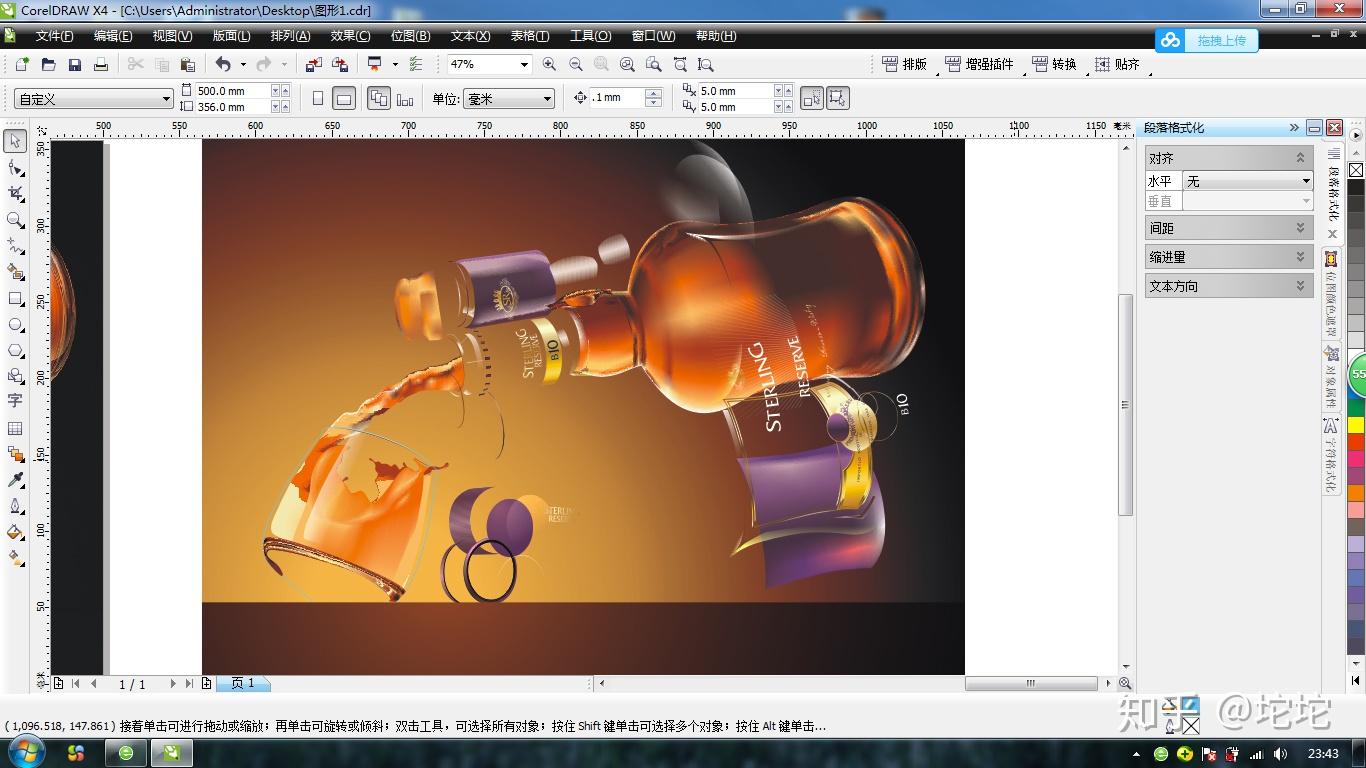This screenshot has width=1366, height=768.
Task: Select the Pick tool in the toolbox
Action: (x=15, y=142)
